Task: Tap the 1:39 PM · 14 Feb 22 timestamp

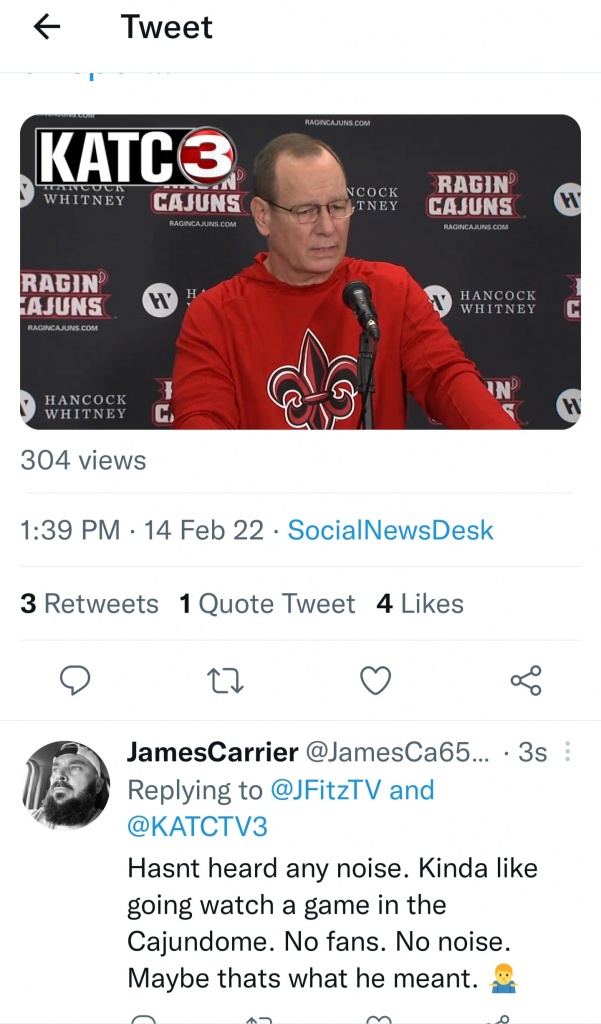Action: [142, 529]
